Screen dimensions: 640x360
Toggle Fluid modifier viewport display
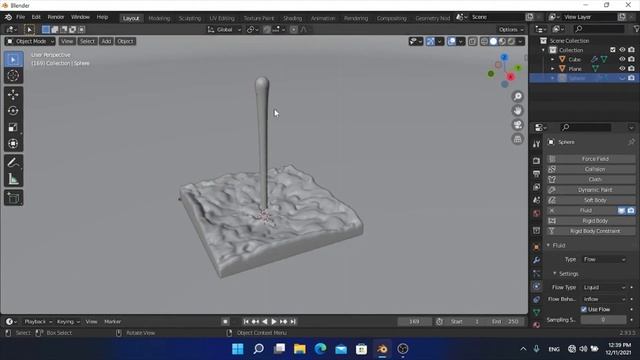(621, 211)
